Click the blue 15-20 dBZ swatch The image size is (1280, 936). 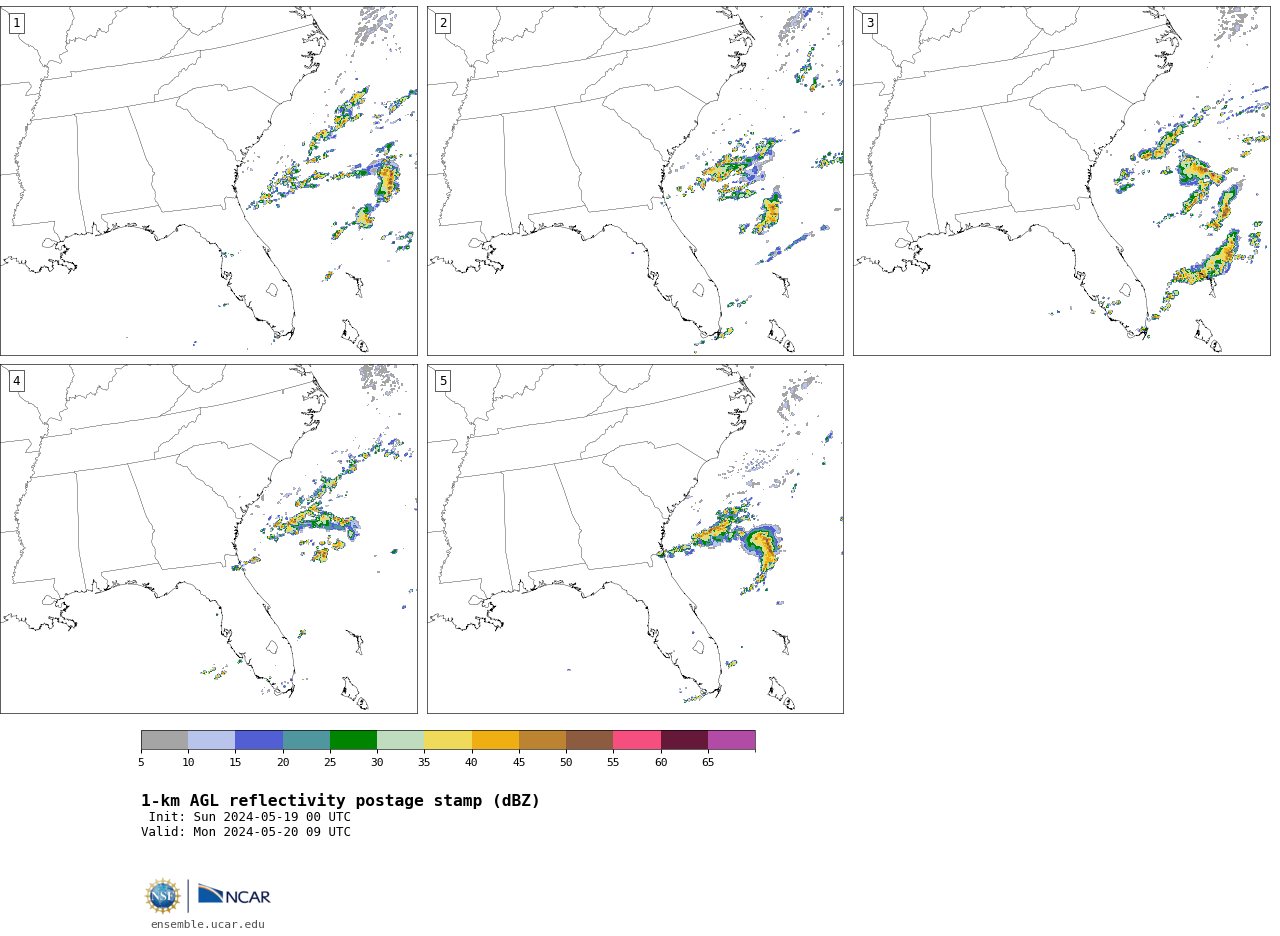(x=259, y=740)
